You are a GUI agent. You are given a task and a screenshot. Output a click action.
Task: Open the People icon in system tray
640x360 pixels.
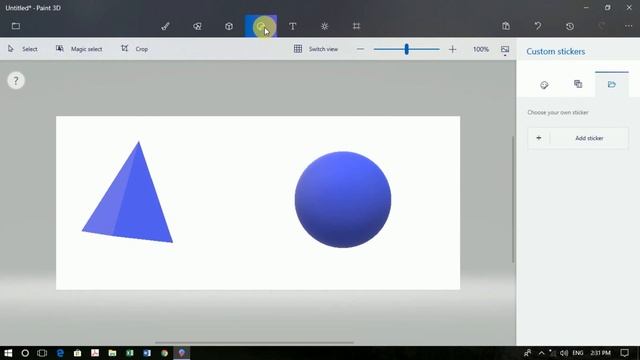pyautogui.click(x=527, y=353)
